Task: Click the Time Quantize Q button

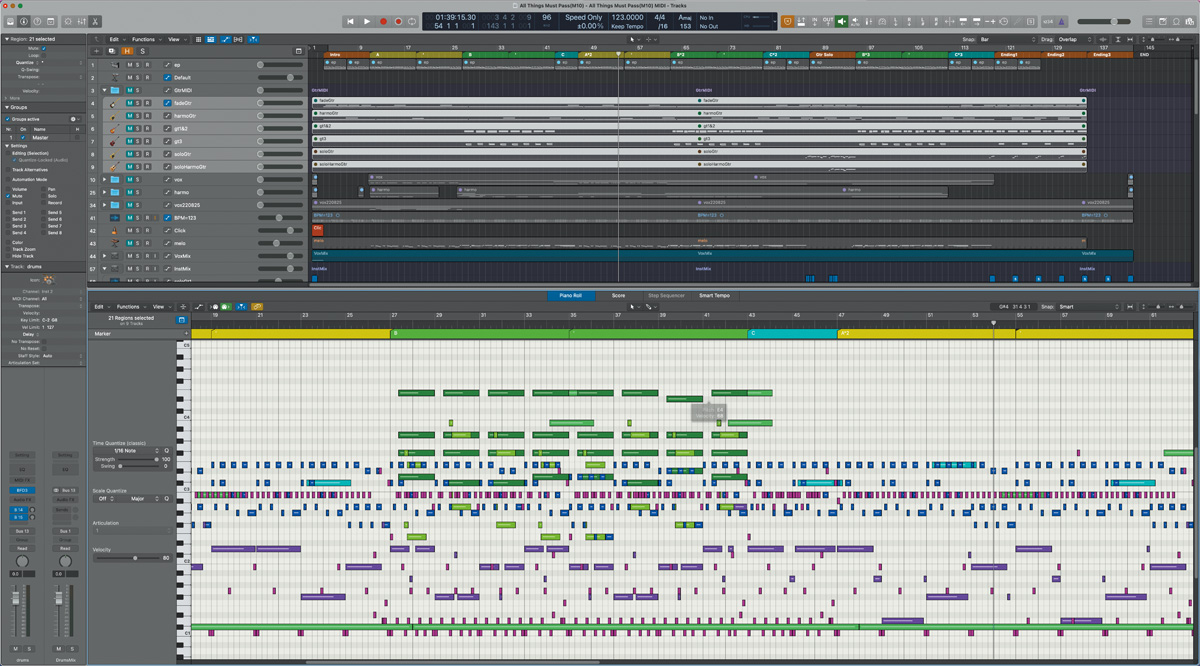Action: (167, 451)
